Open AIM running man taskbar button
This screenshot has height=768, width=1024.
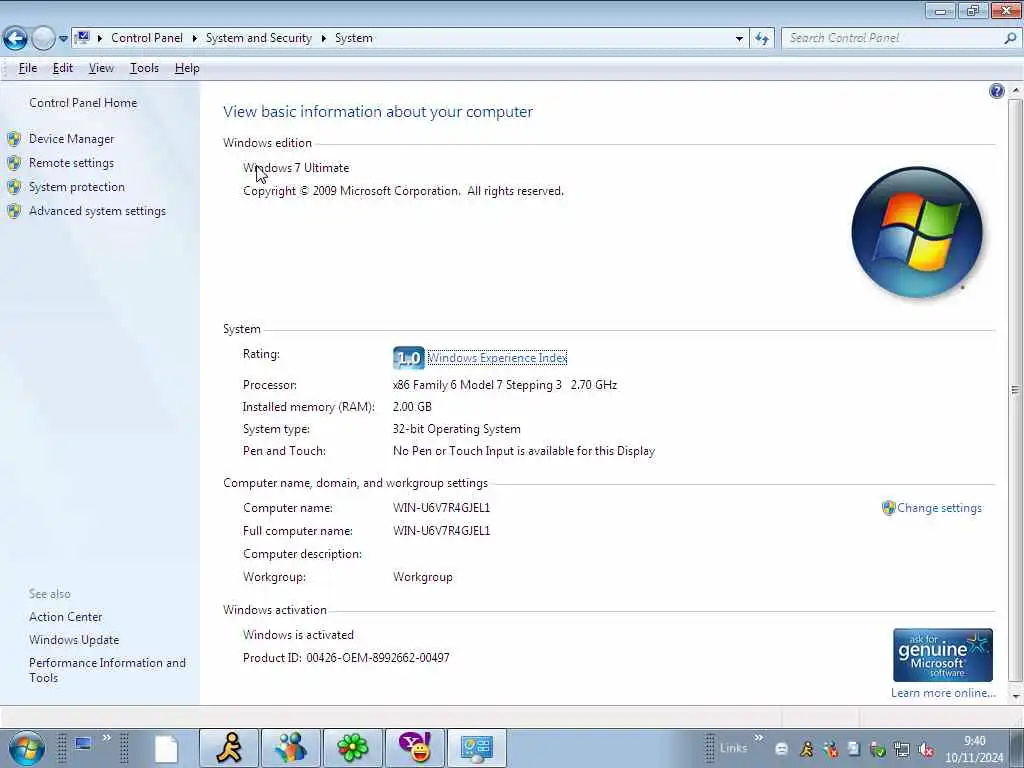(229, 748)
